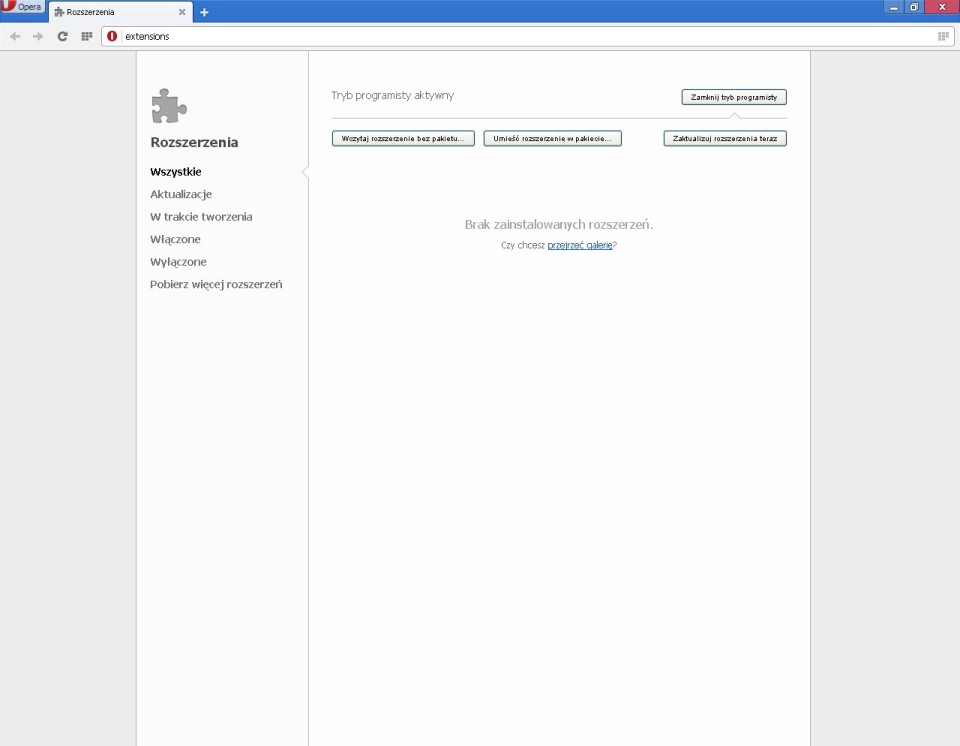Viewport: 960px width, 746px height.
Task: Go forward with the forward arrow
Action: pyautogui.click(x=38, y=37)
